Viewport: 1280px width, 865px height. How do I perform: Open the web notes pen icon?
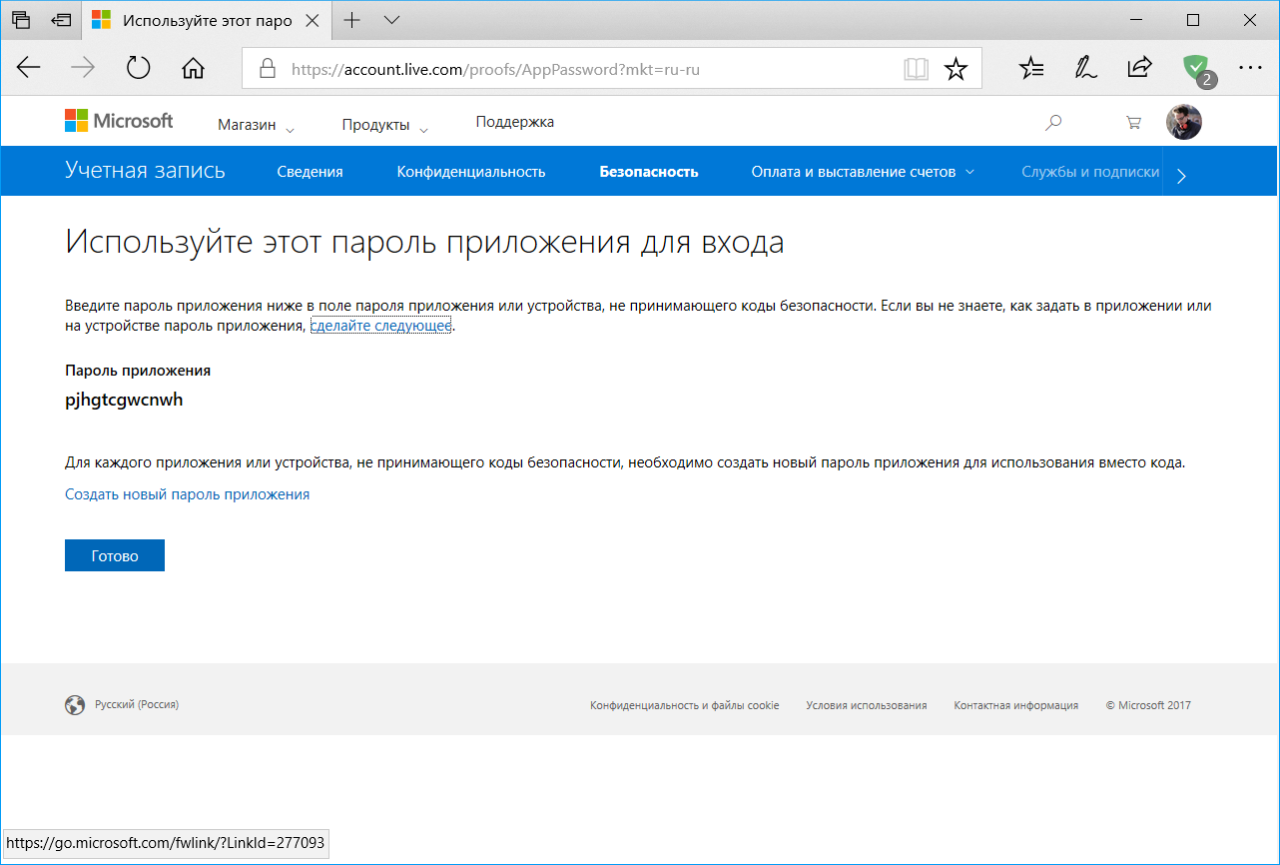[x=1085, y=68]
